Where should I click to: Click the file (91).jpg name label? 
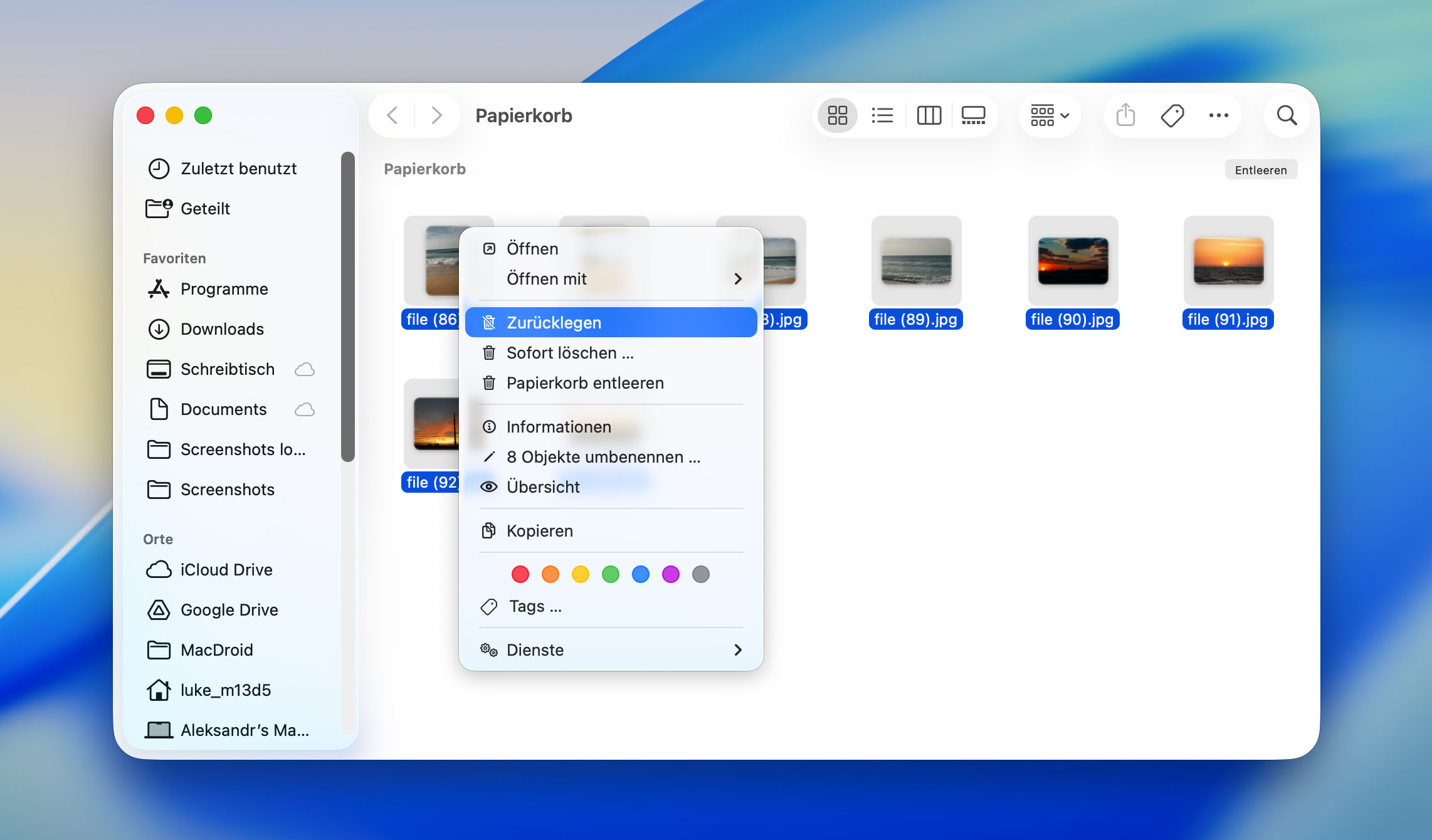click(1228, 319)
